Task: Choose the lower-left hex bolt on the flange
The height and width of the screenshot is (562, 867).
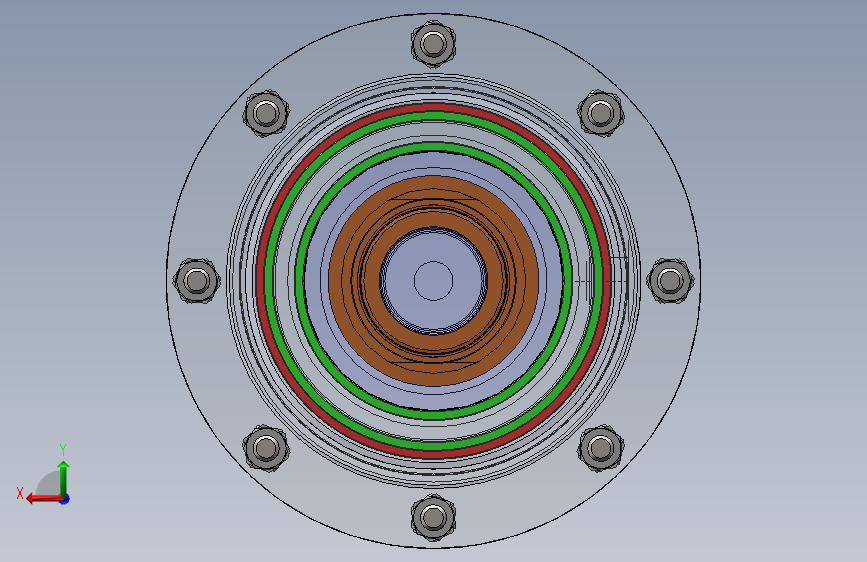Action: pyautogui.click(x=266, y=448)
